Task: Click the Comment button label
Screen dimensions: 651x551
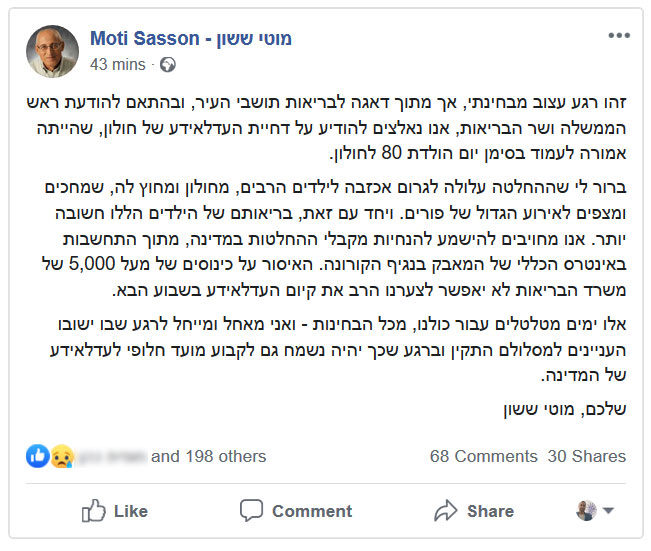Action: 312,511
